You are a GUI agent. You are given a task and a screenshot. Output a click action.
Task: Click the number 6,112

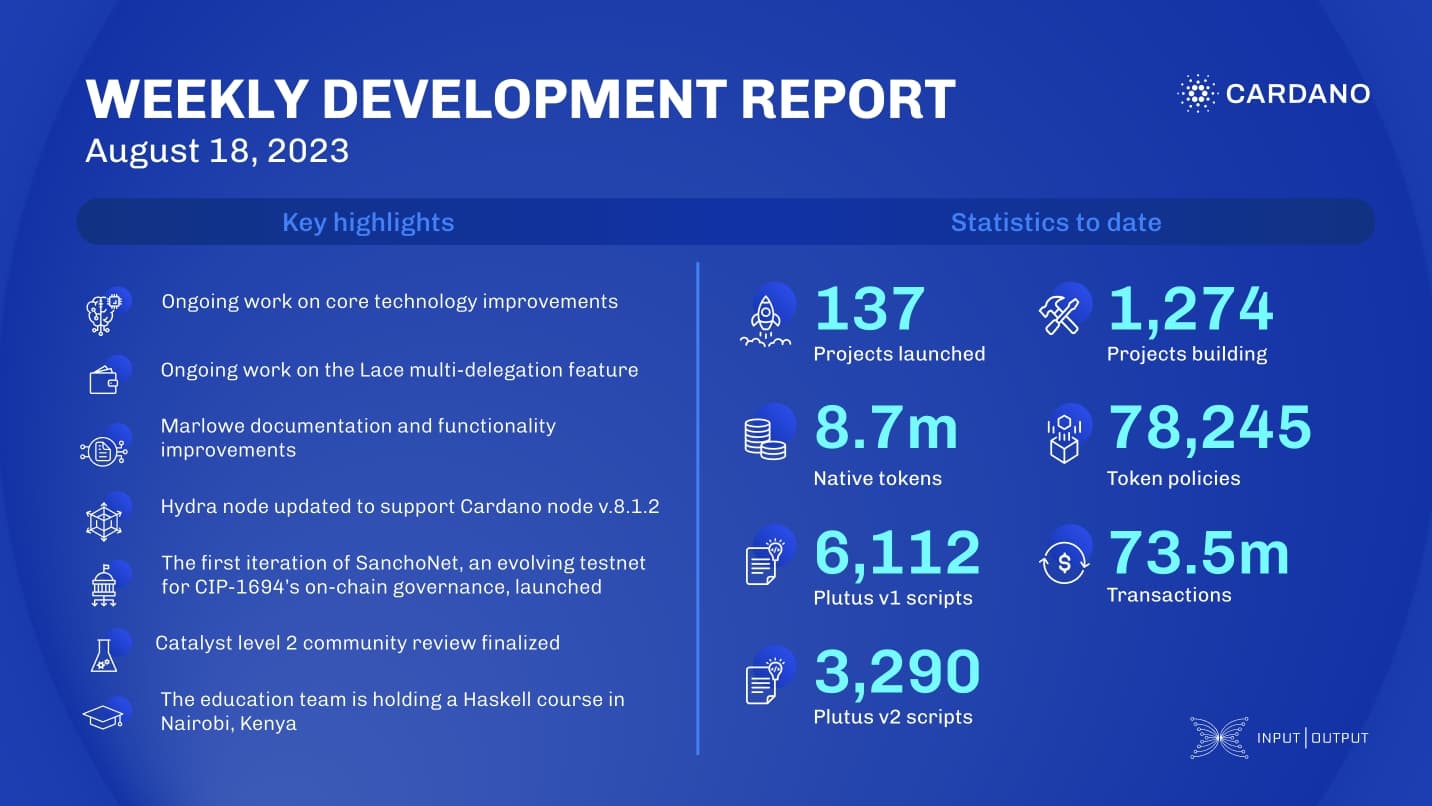(x=897, y=553)
